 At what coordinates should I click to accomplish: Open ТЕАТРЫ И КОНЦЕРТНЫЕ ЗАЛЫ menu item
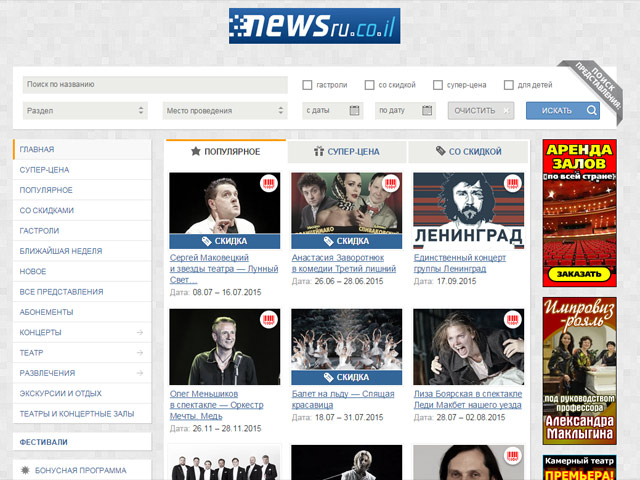pyautogui.click(x=82, y=414)
